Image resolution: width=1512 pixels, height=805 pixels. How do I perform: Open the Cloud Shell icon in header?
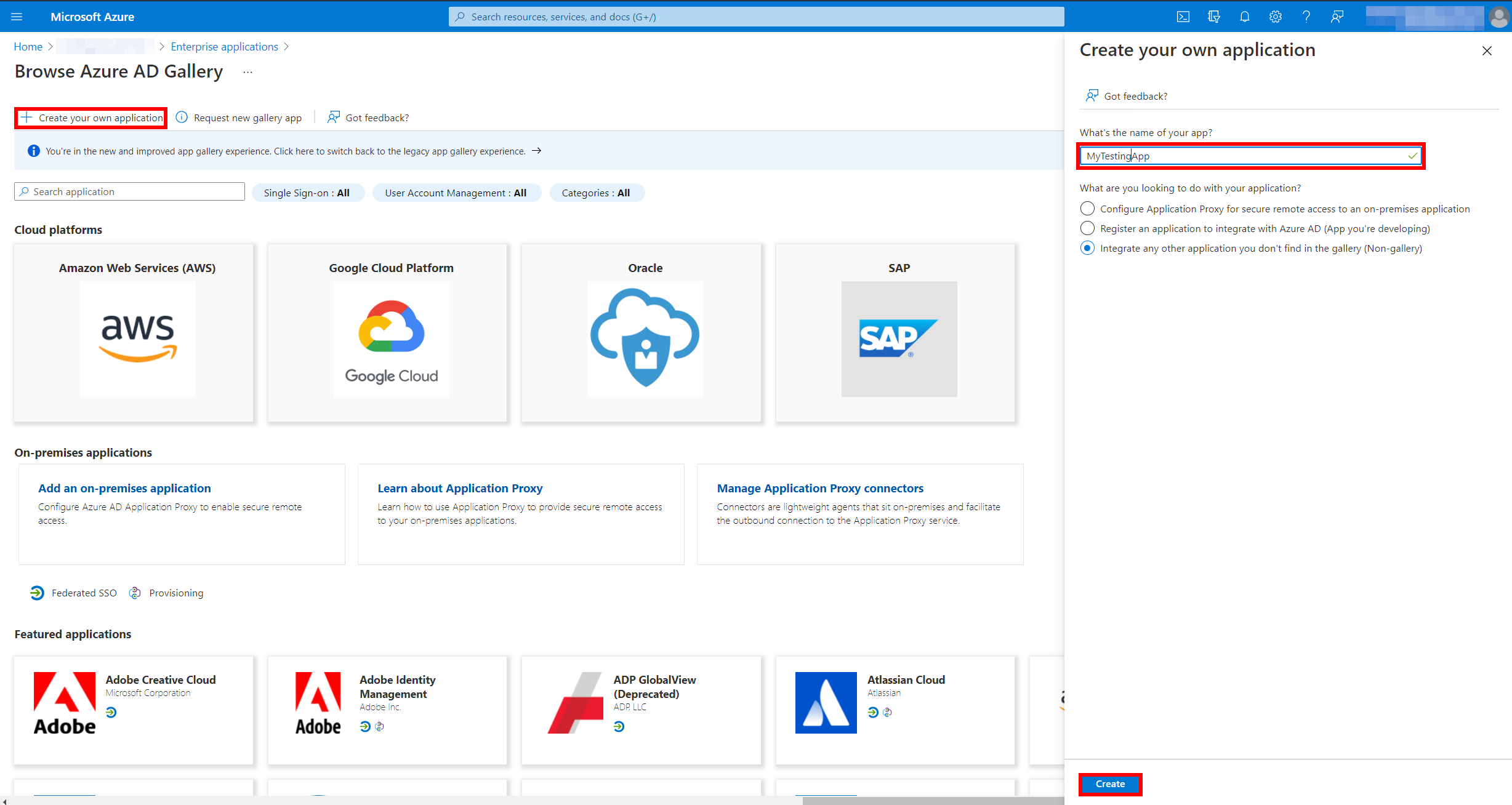1183,17
